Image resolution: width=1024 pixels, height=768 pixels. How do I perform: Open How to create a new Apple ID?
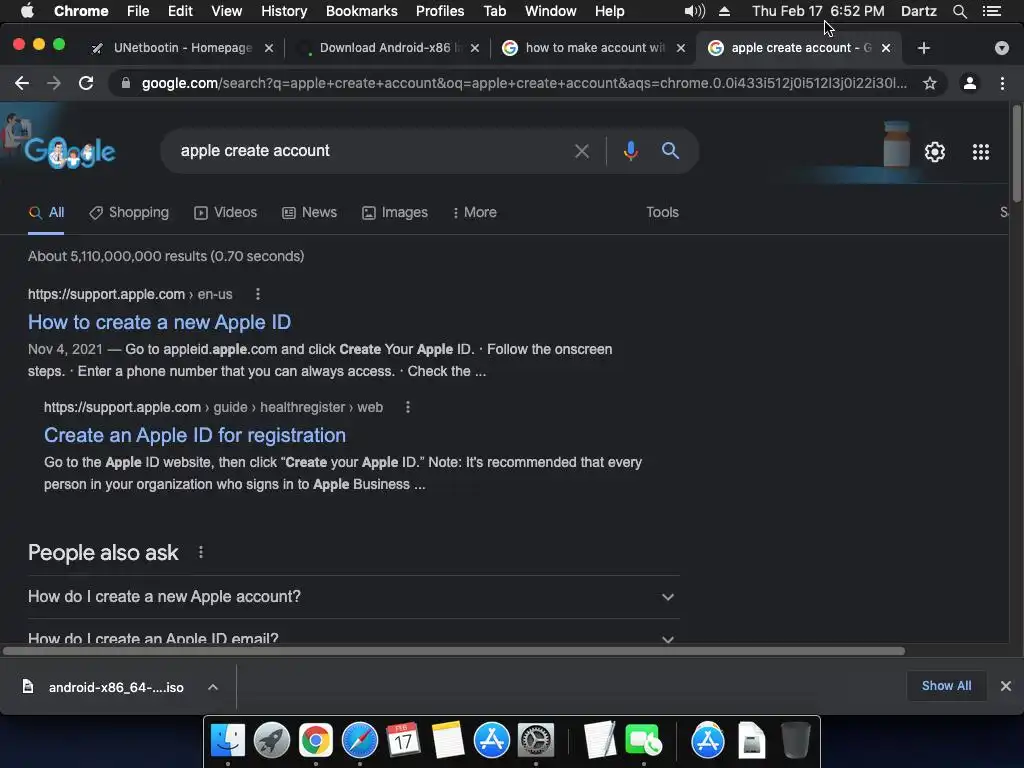(159, 322)
